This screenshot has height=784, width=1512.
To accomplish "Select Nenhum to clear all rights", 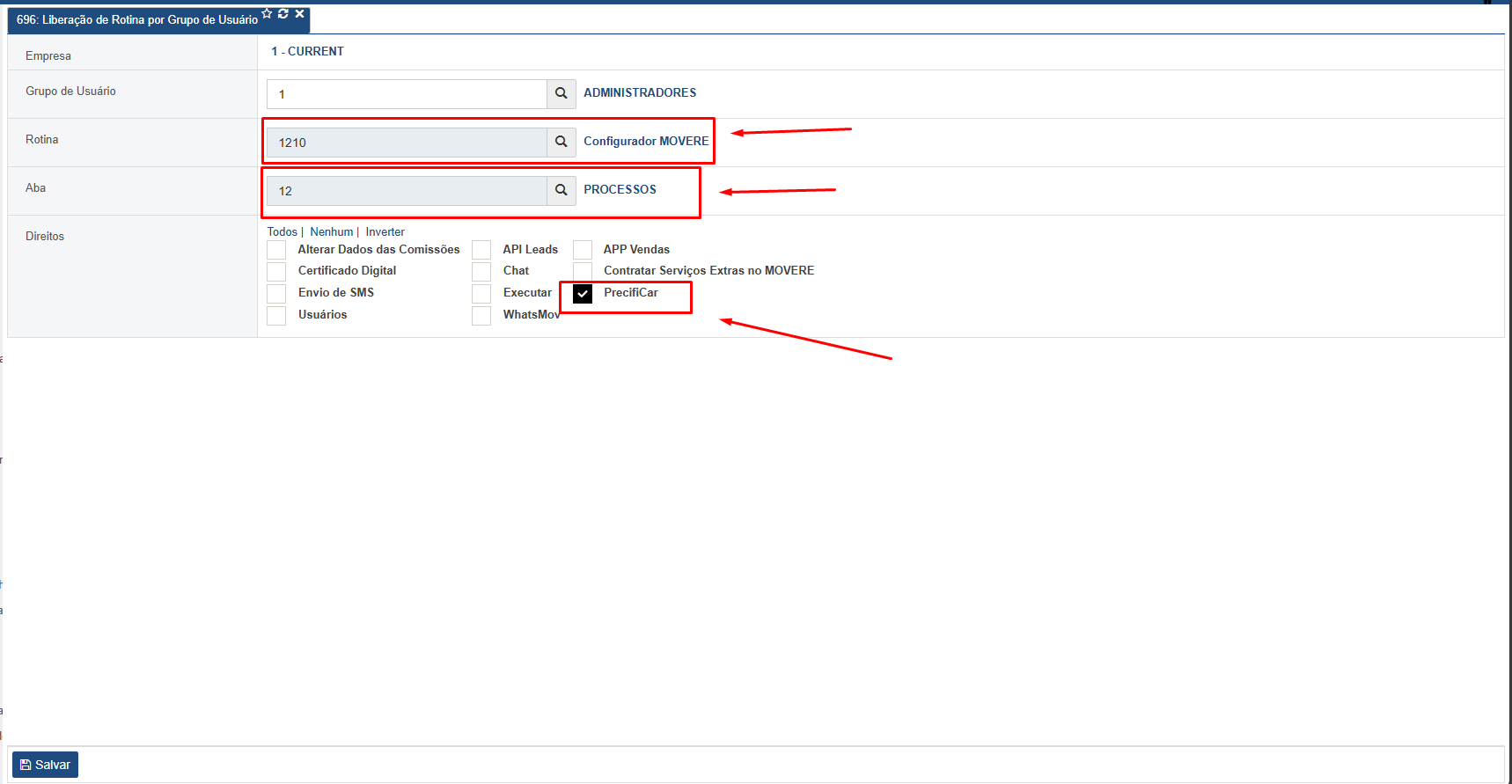I will [332, 232].
